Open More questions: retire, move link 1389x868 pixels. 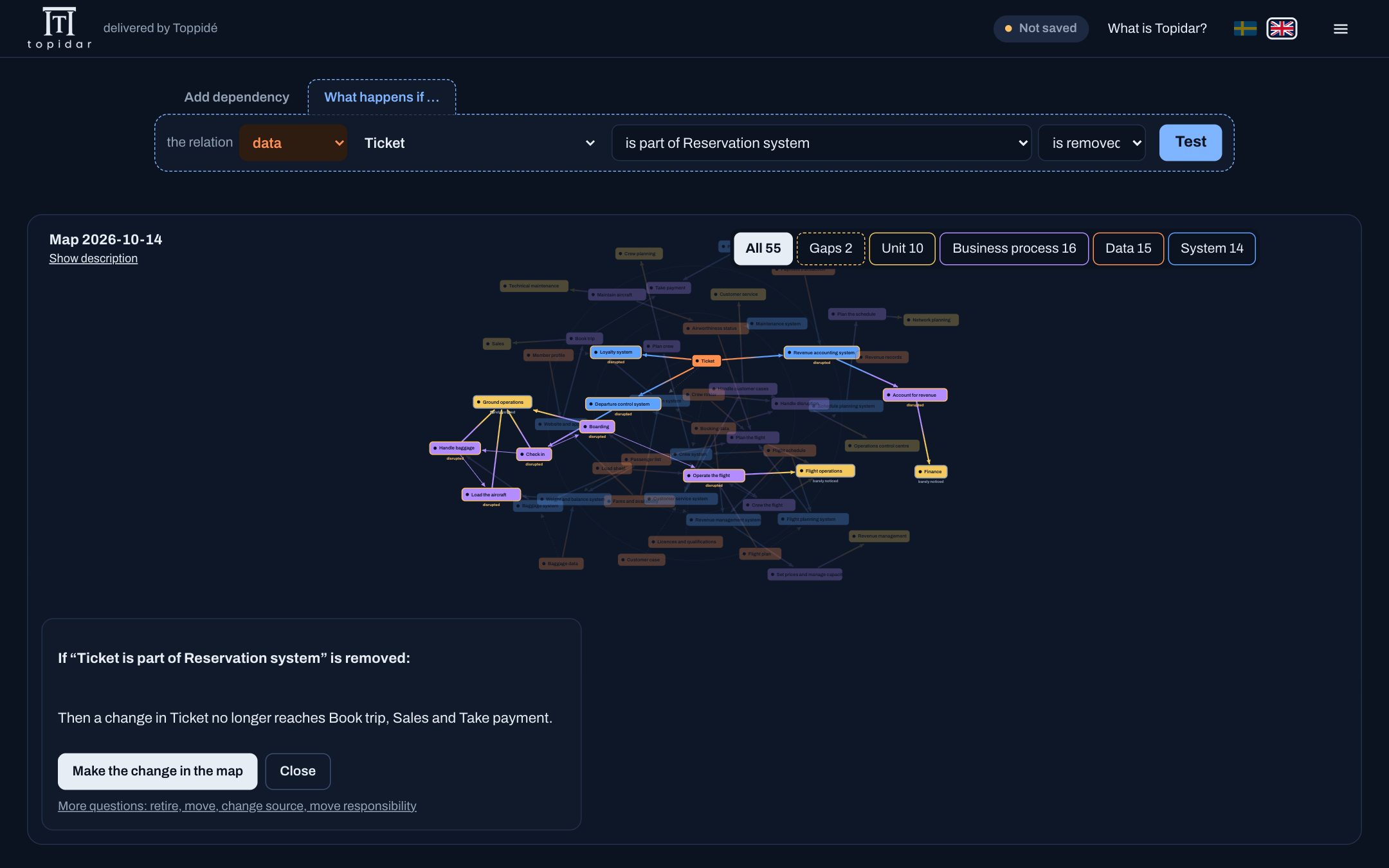[237, 806]
